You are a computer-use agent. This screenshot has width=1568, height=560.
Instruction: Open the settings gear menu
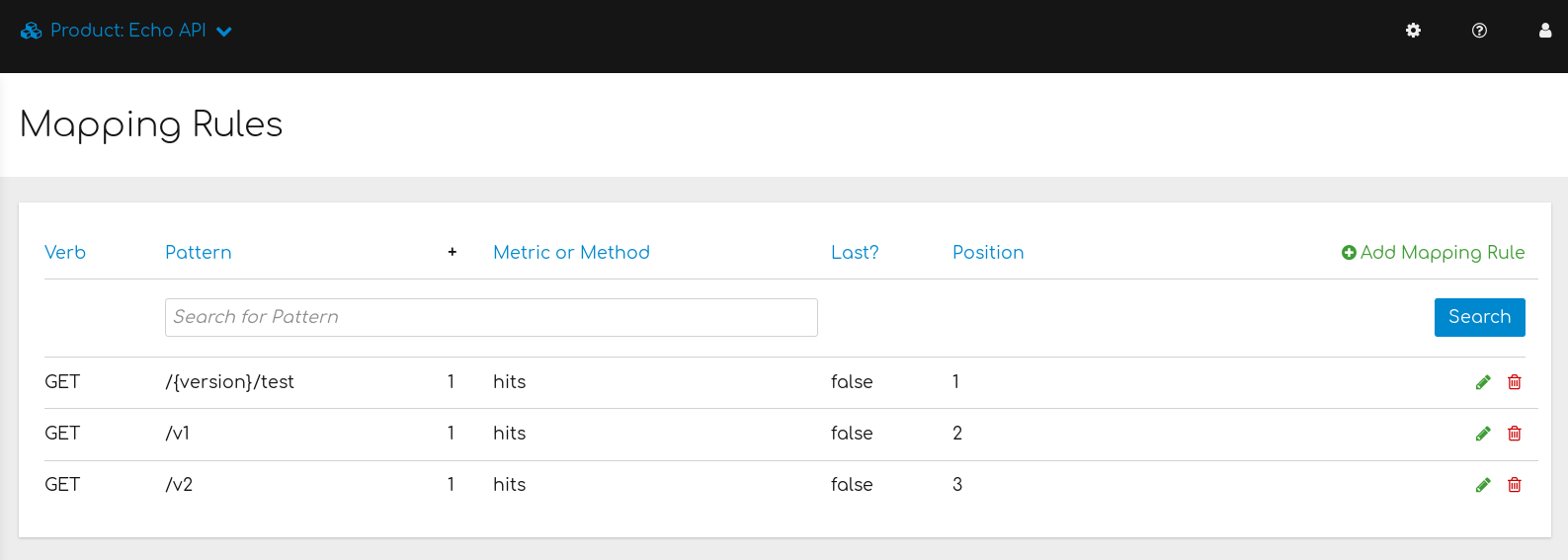1413,31
